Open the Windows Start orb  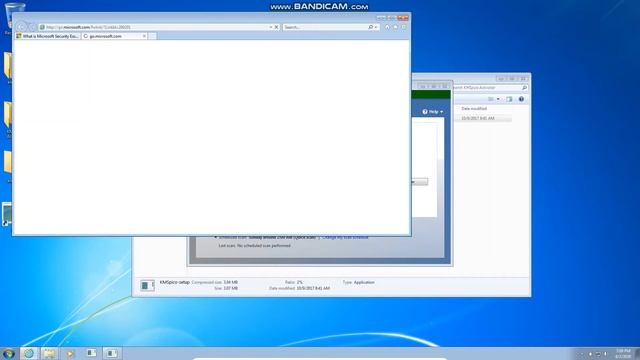pyautogui.click(x=8, y=353)
